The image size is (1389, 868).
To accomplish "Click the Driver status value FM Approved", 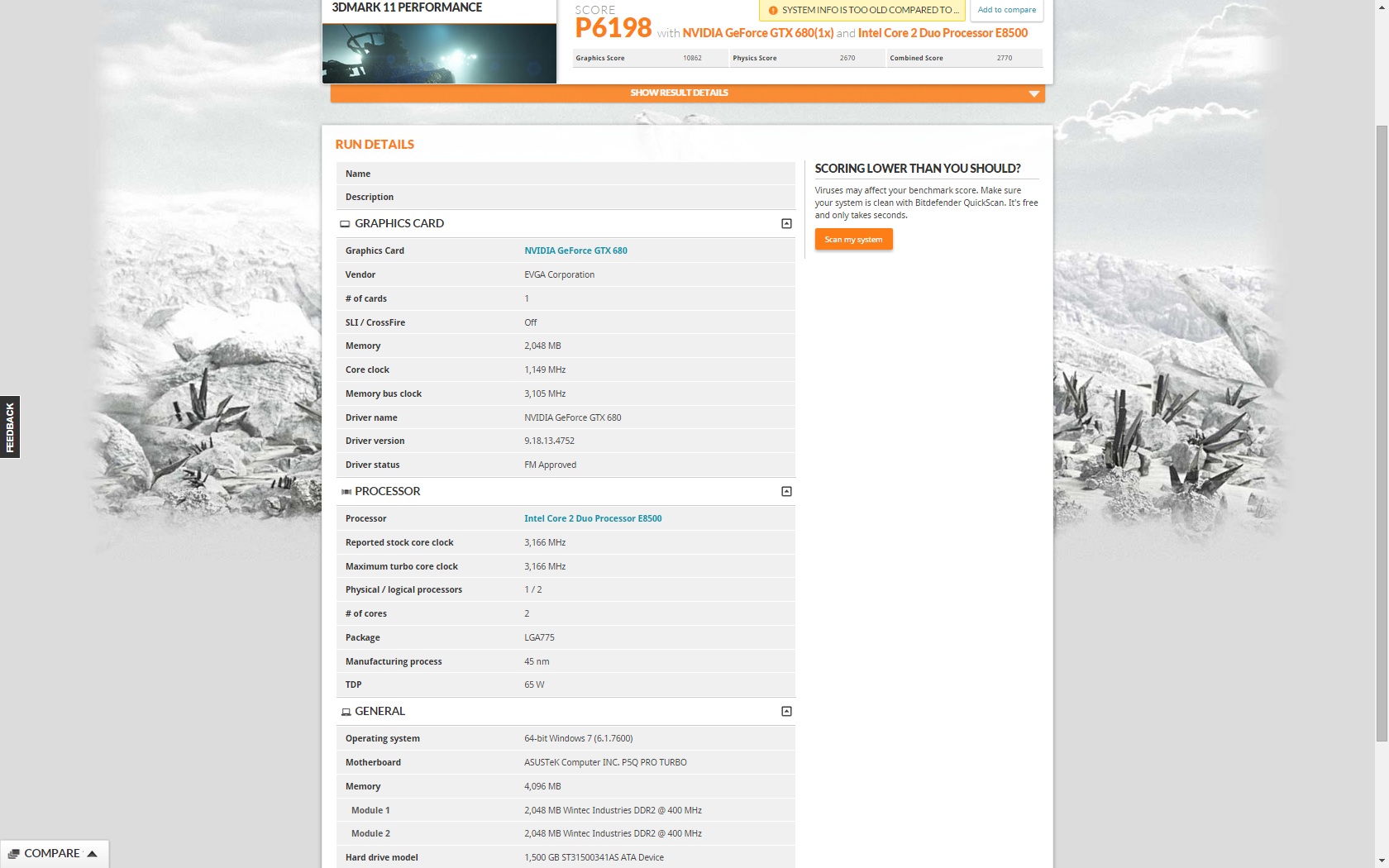I will (x=550, y=465).
